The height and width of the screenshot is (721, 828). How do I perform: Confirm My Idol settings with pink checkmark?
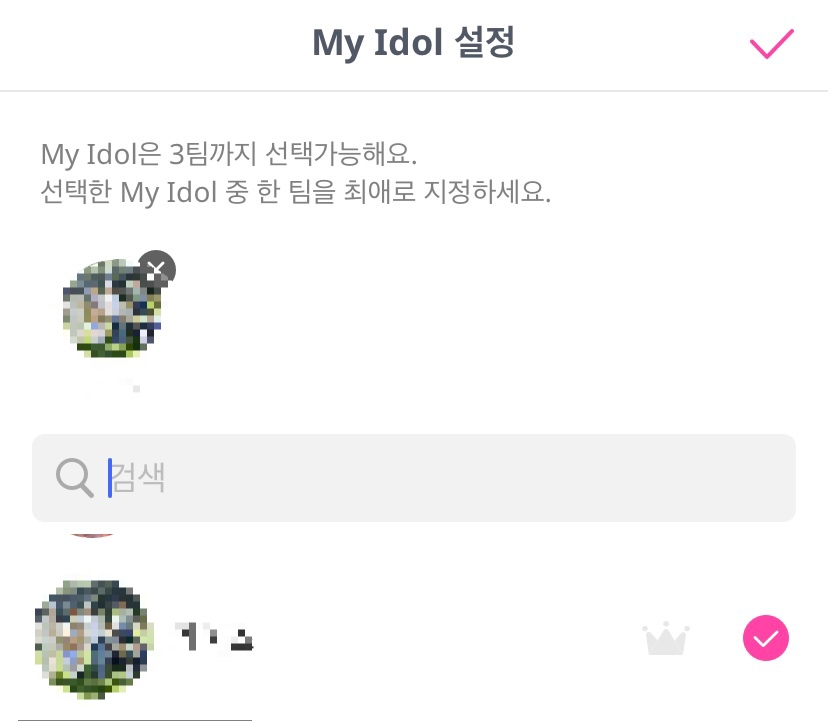click(x=771, y=44)
